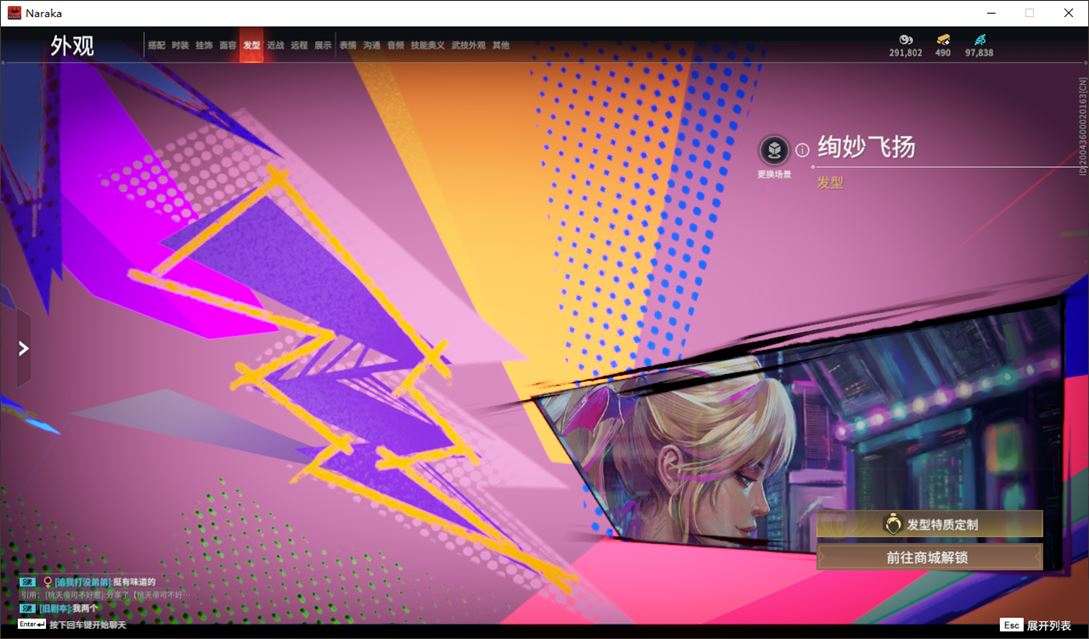Click the 绚妙飞扬 hairstyle title
This screenshot has height=639, width=1089.
866,147
